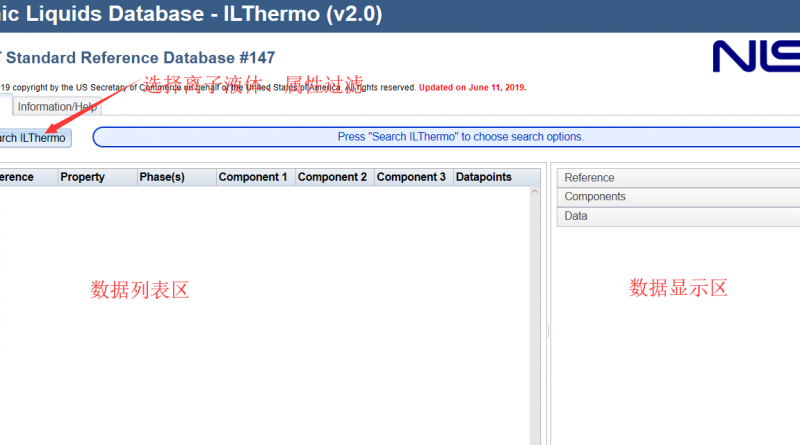Click the Standard Reference Database #147 heading

point(140,58)
